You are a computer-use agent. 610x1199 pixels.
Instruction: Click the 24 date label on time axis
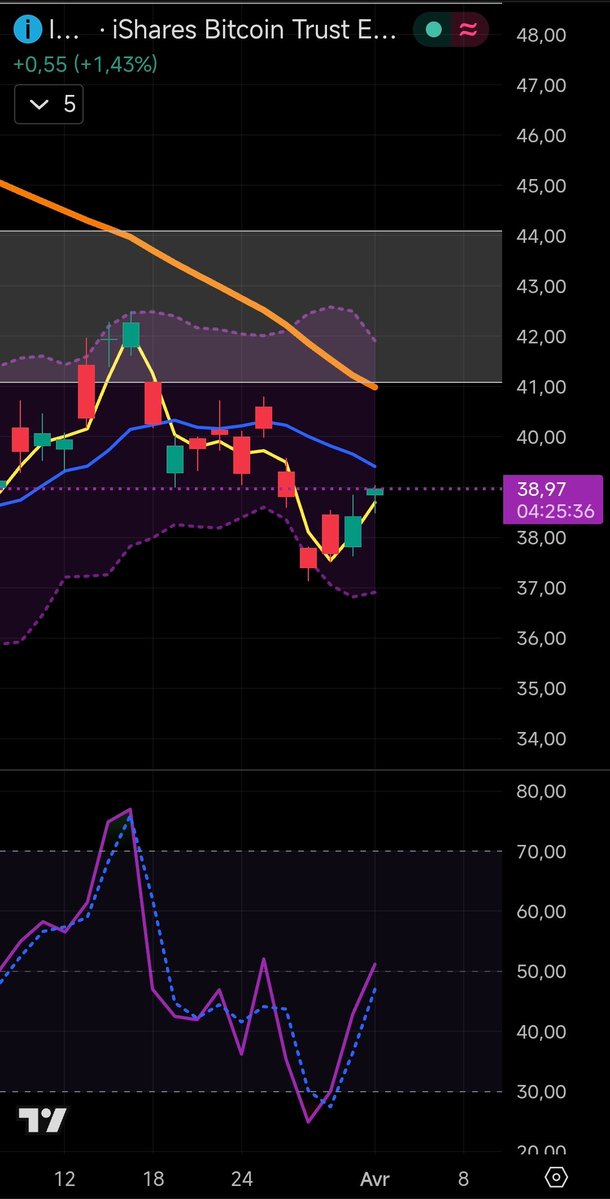(x=242, y=1178)
